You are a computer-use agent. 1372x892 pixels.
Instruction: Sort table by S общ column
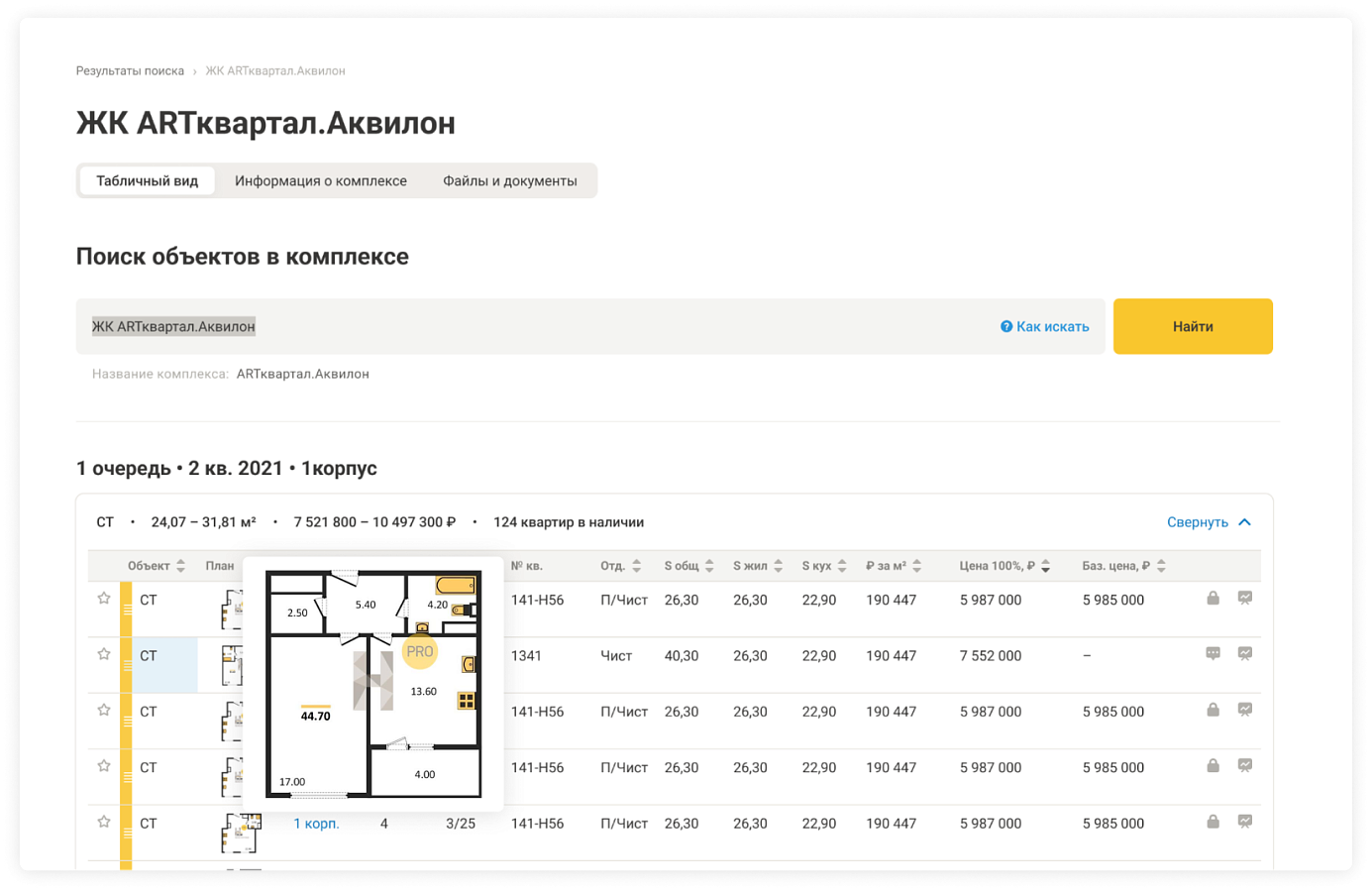(x=709, y=566)
